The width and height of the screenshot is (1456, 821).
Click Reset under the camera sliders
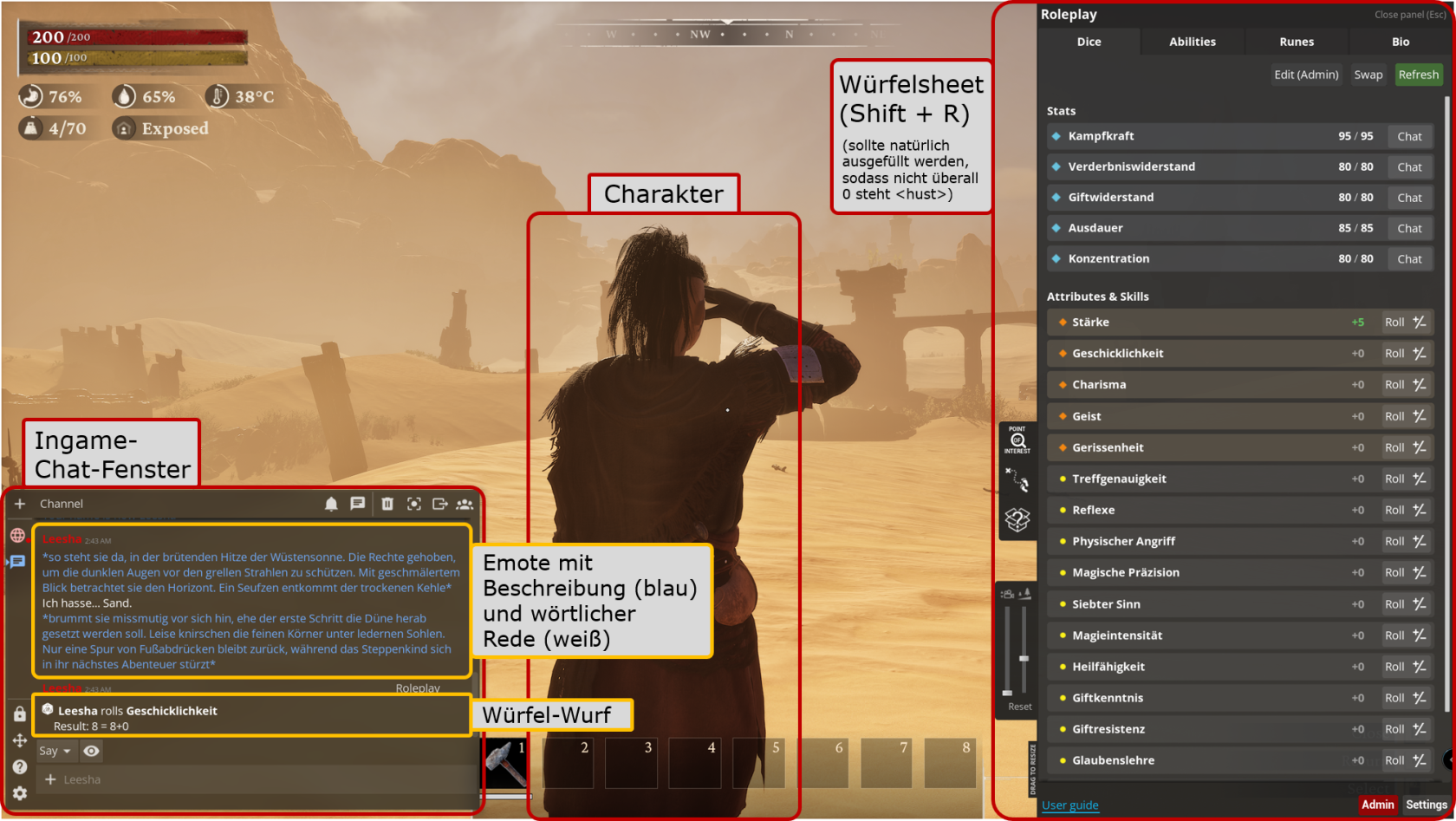(x=1020, y=707)
